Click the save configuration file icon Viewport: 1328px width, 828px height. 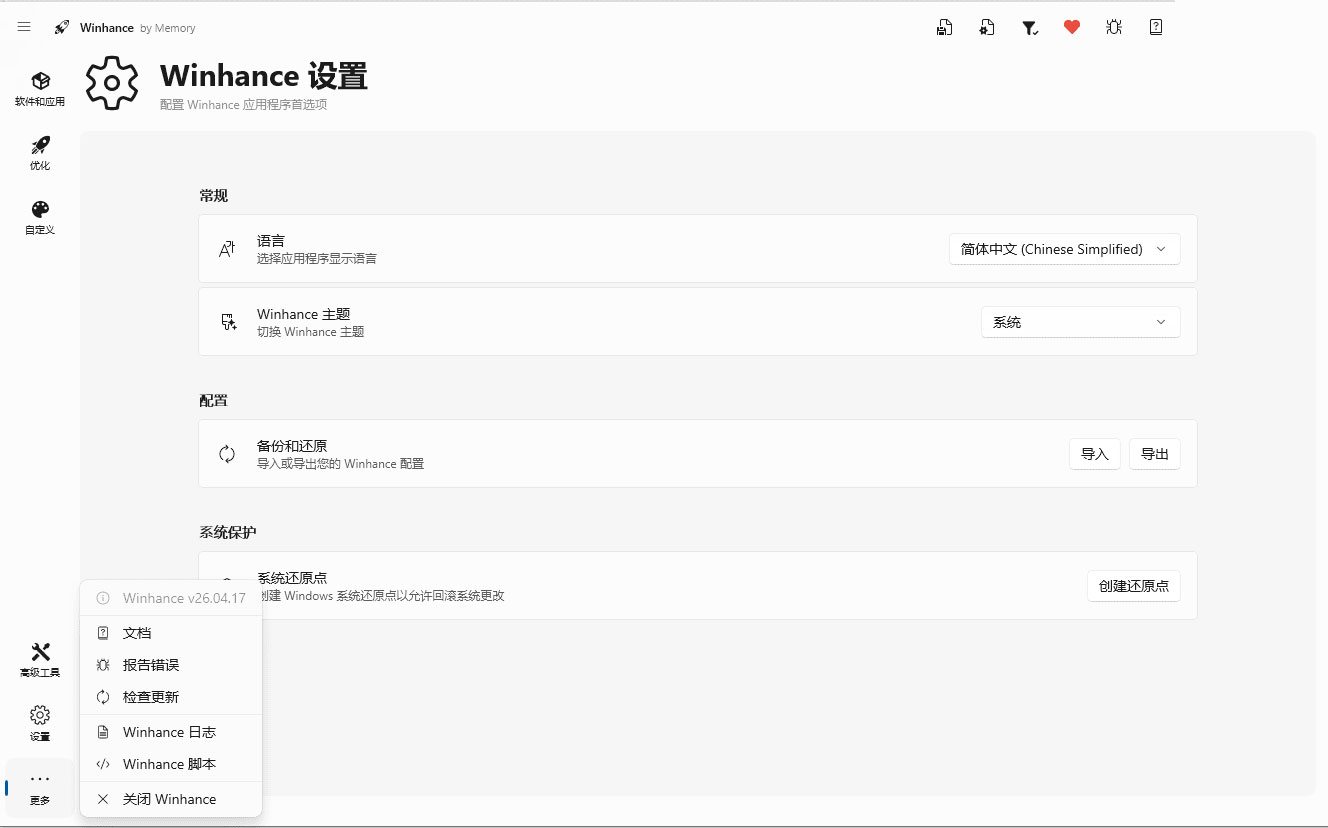click(944, 27)
